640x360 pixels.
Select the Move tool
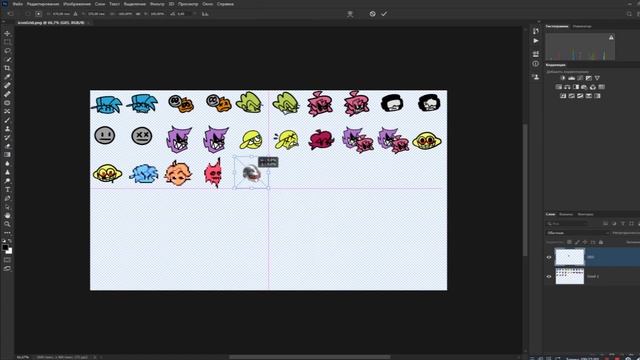point(7,33)
